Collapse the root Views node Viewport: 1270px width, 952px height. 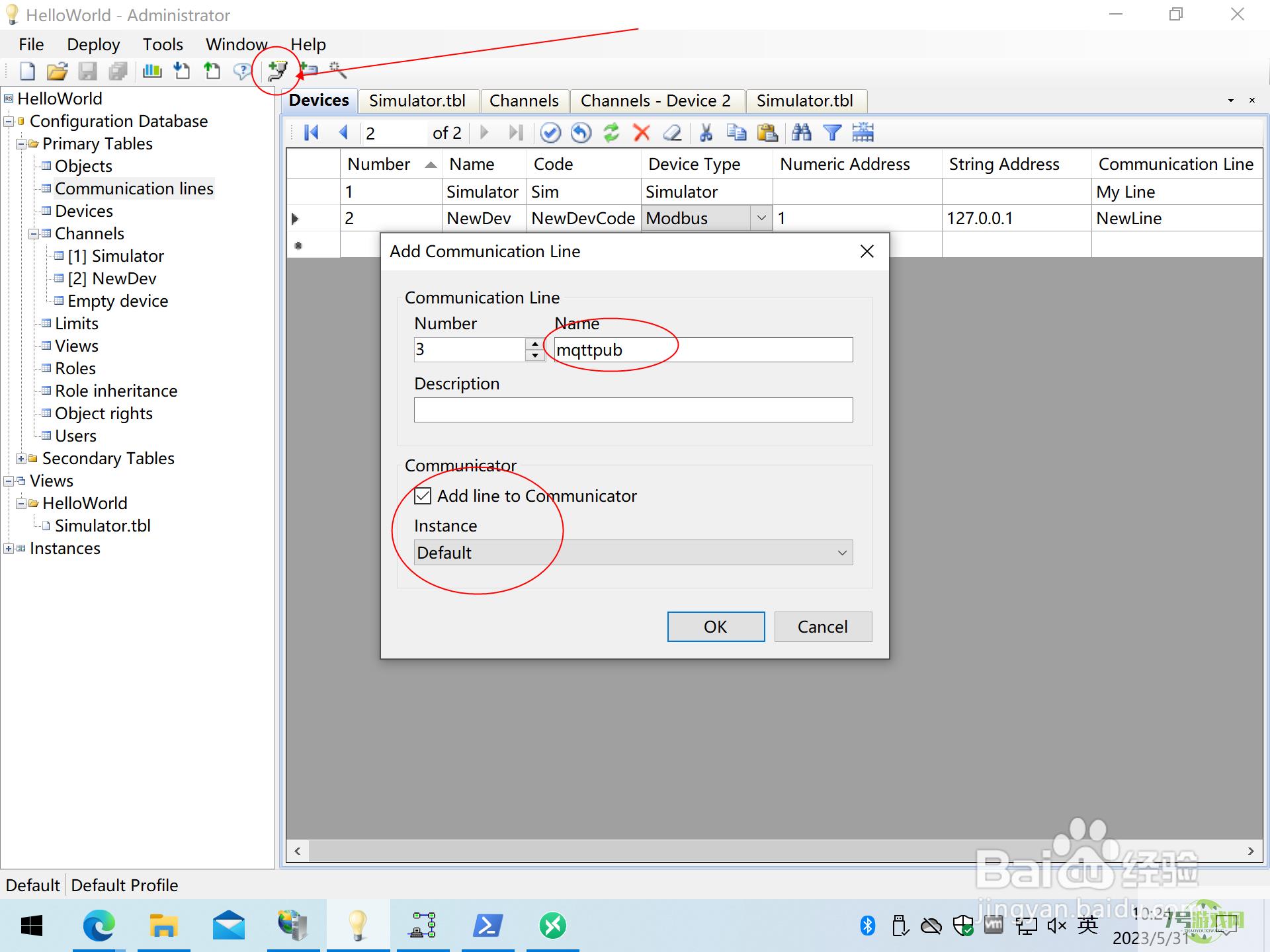click(x=9, y=481)
